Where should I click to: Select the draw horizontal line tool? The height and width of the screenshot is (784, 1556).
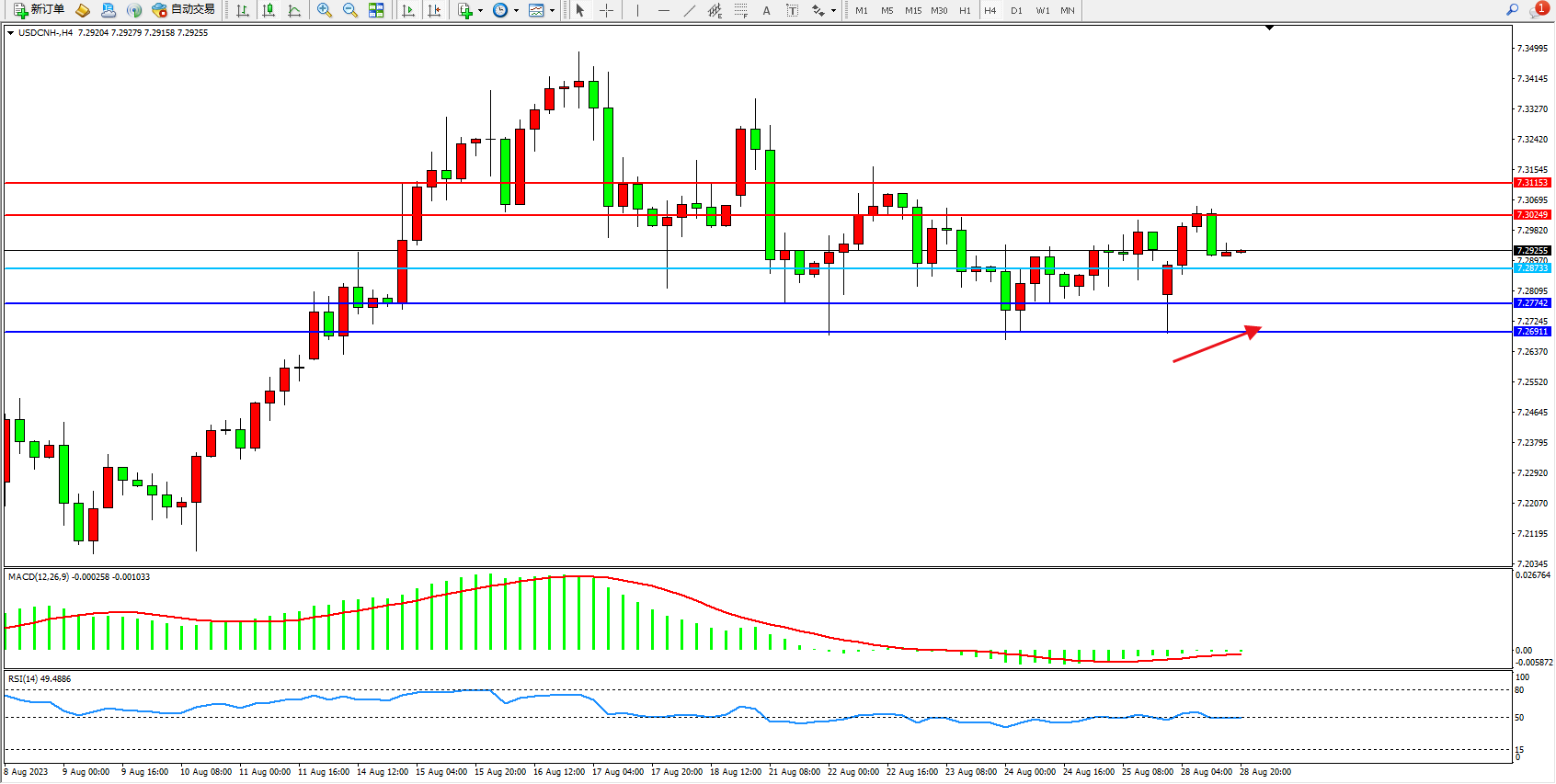coord(663,10)
